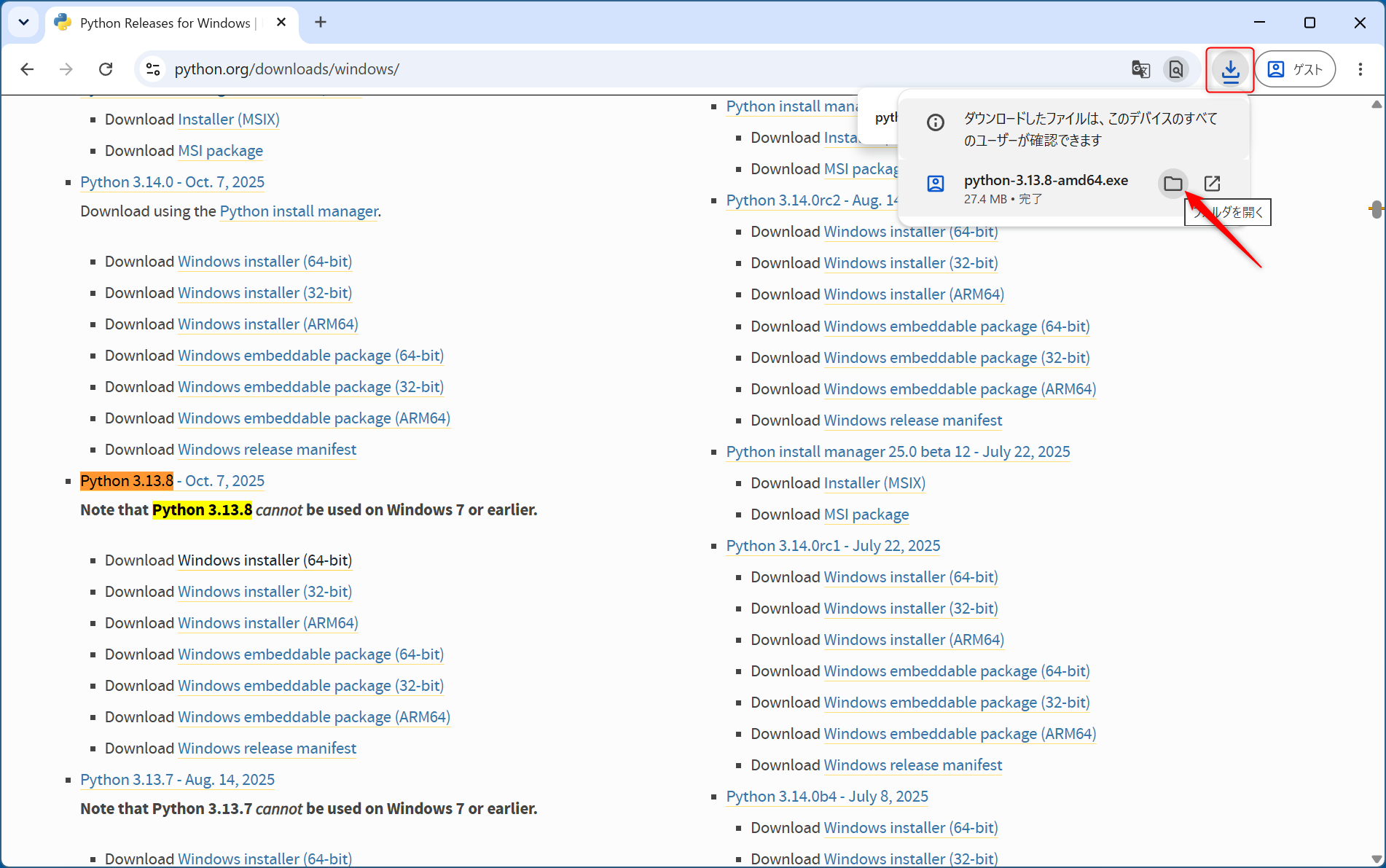
Task: Download Windows installer (ARM64) for Python 3.14.0rc1
Action: coord(914,640)
